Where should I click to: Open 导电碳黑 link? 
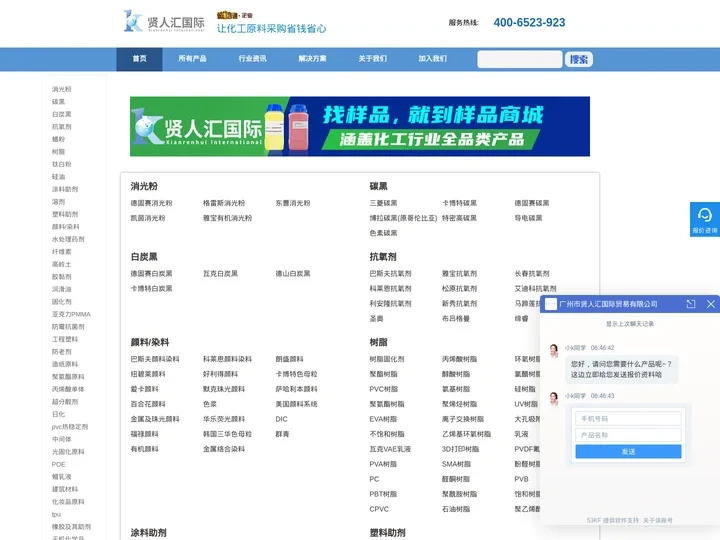[529, 218]
